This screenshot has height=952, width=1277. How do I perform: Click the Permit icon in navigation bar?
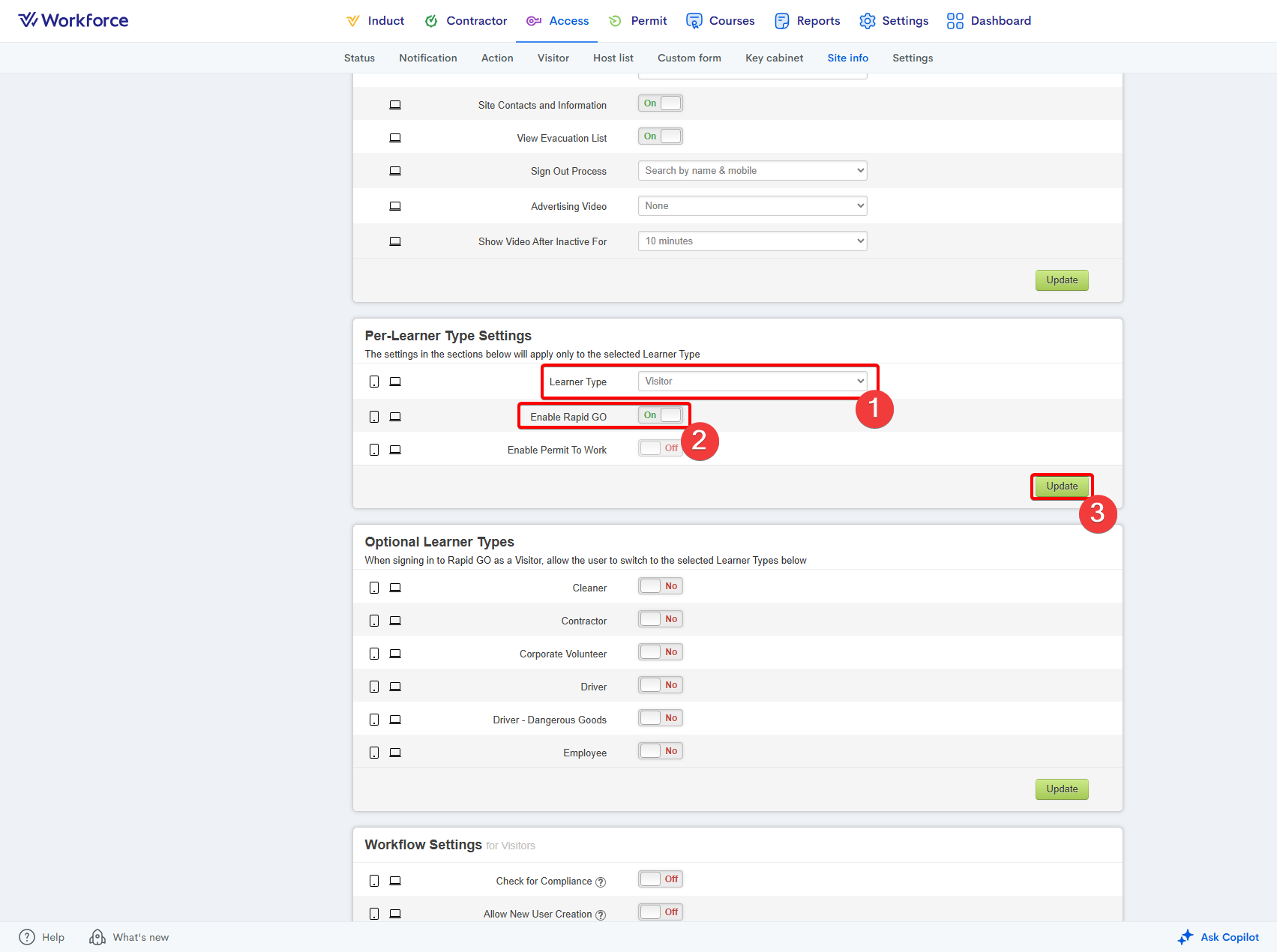click(616, 21)
